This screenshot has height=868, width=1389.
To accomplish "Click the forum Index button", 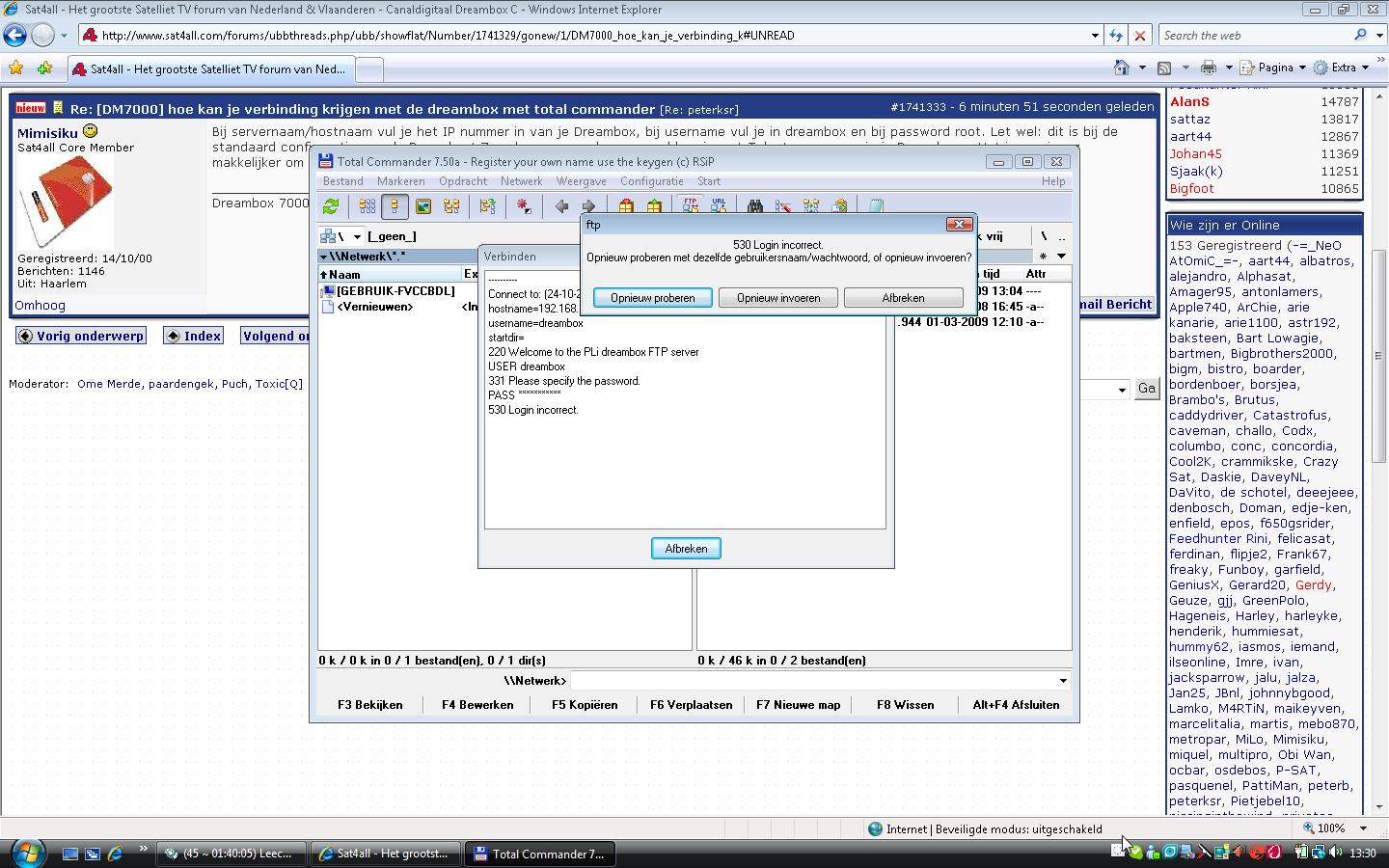I will pos(193,336).
